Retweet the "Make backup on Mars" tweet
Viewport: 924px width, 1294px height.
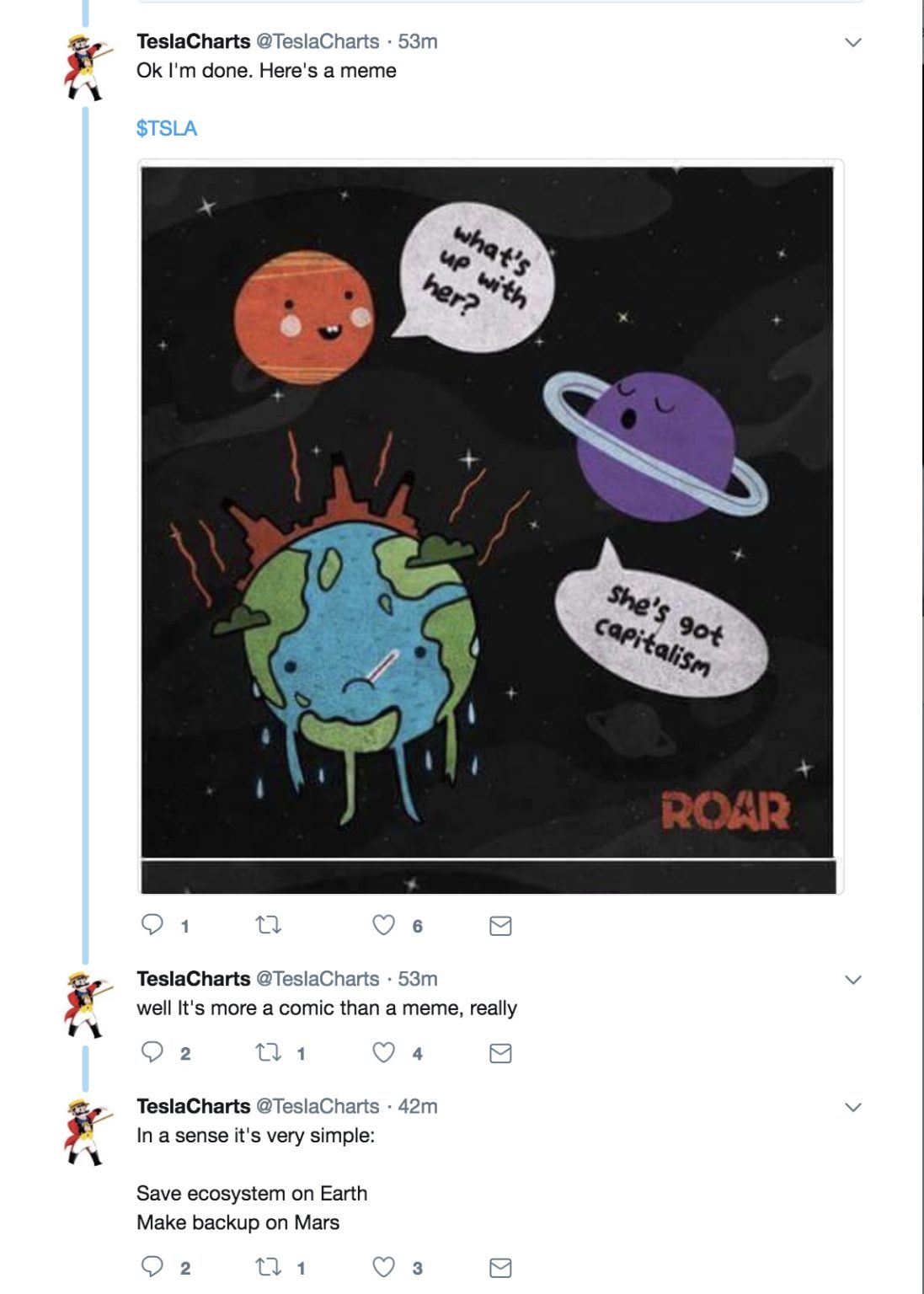pos(268,1266)
